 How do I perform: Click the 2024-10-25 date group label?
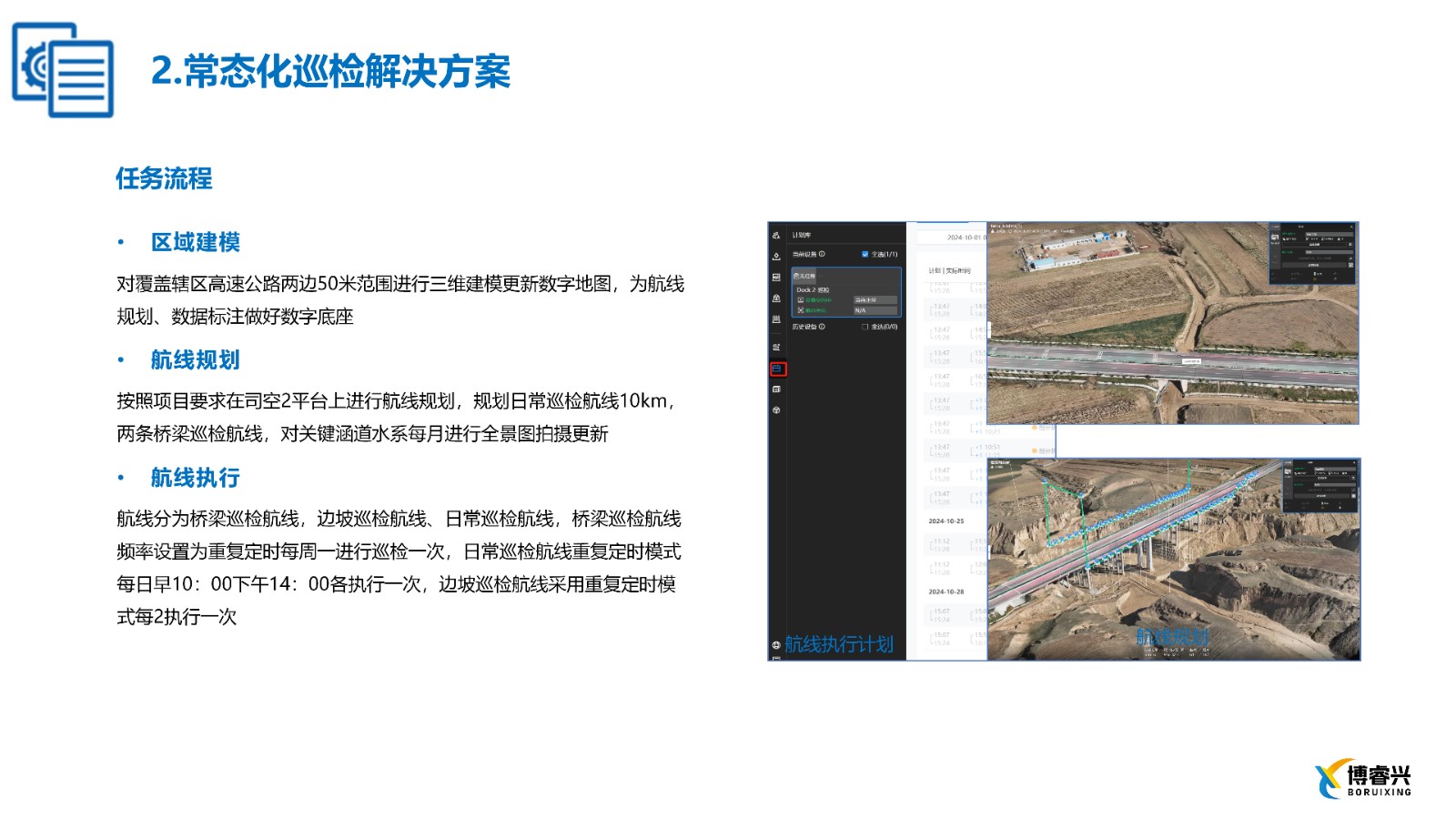click(945, 521)
